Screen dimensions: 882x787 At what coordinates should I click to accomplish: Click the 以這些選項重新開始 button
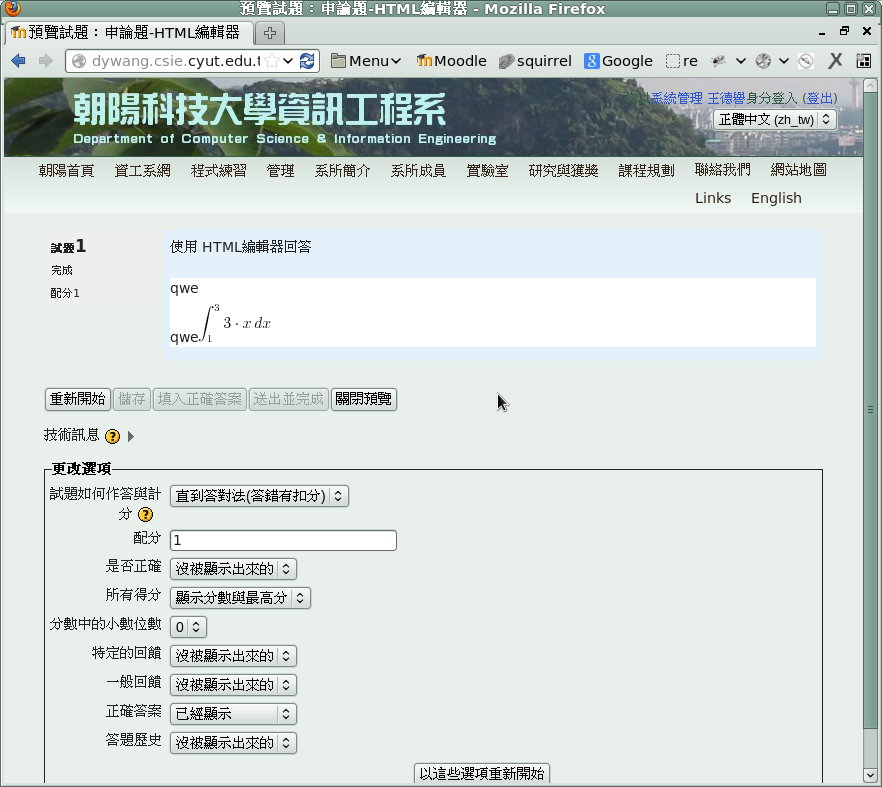tap(482, 774)
